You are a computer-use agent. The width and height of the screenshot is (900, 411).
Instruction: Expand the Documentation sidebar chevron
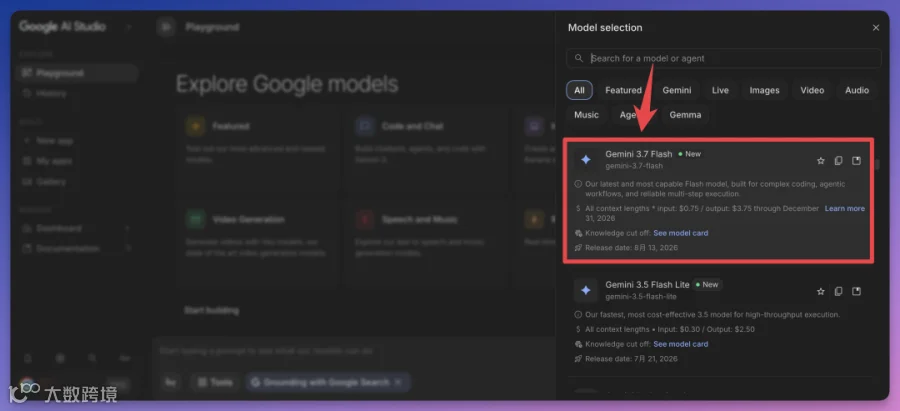[x=127, y=249]
